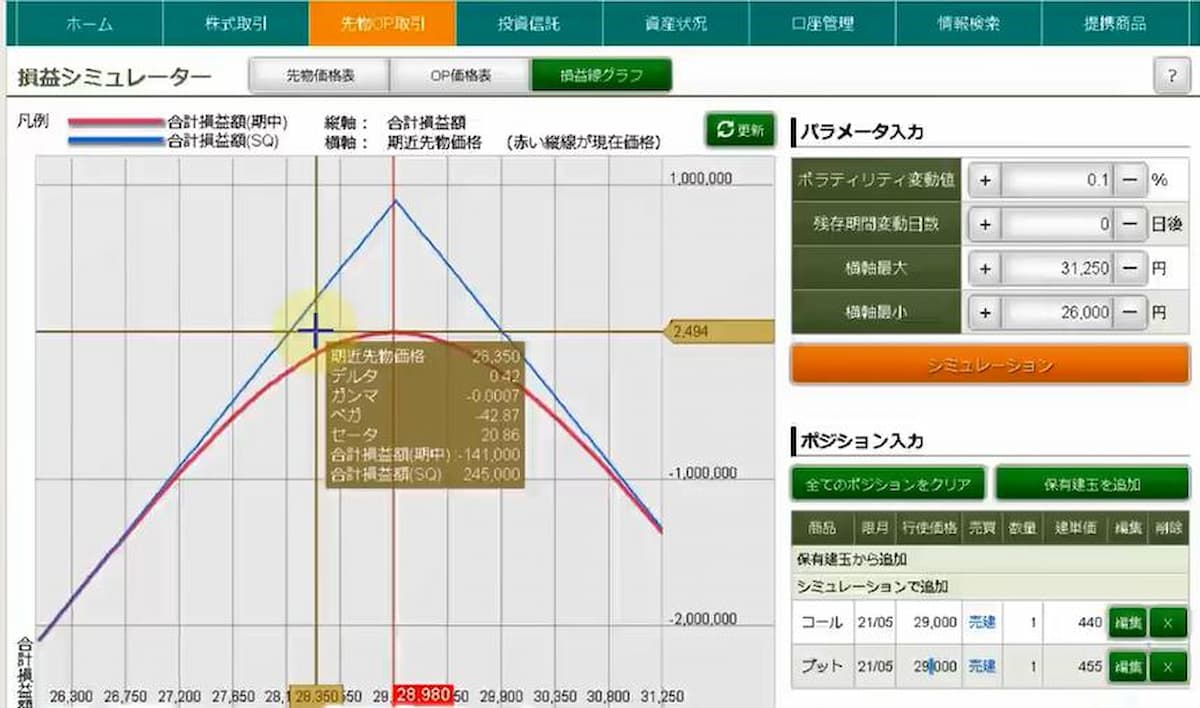Increase 横軸最小 with plus button
Viewport: 1200px width, 708px height.
coord(984,312)
